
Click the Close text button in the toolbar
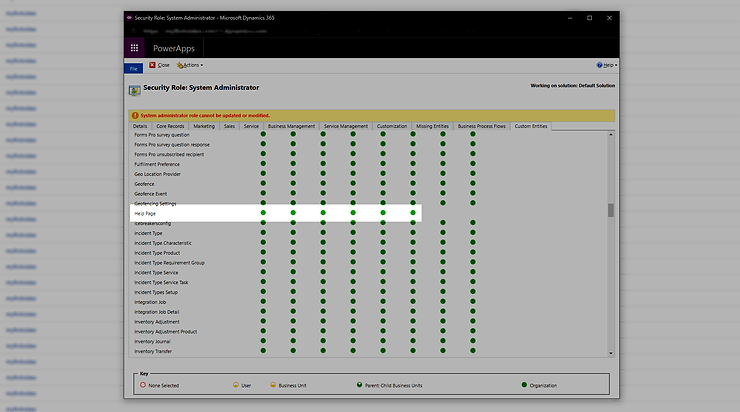click(x=163, y=65)
